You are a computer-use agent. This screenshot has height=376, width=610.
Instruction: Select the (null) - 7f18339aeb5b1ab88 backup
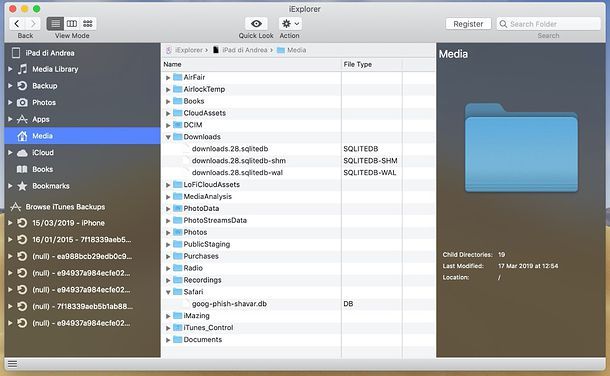point(82,307)
